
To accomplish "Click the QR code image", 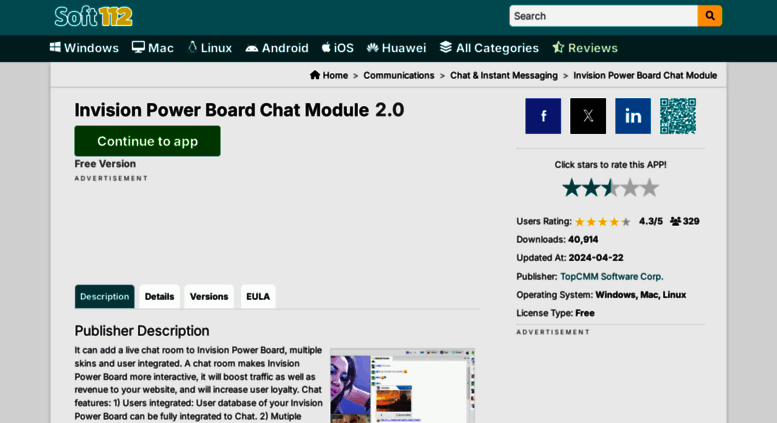I will (x=678, y=116).
